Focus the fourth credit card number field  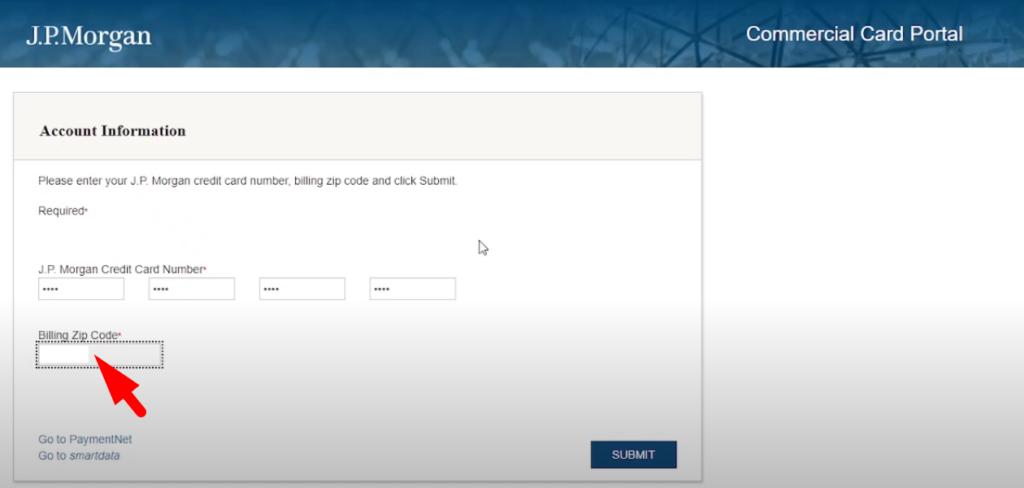click(x=413, y=289)
